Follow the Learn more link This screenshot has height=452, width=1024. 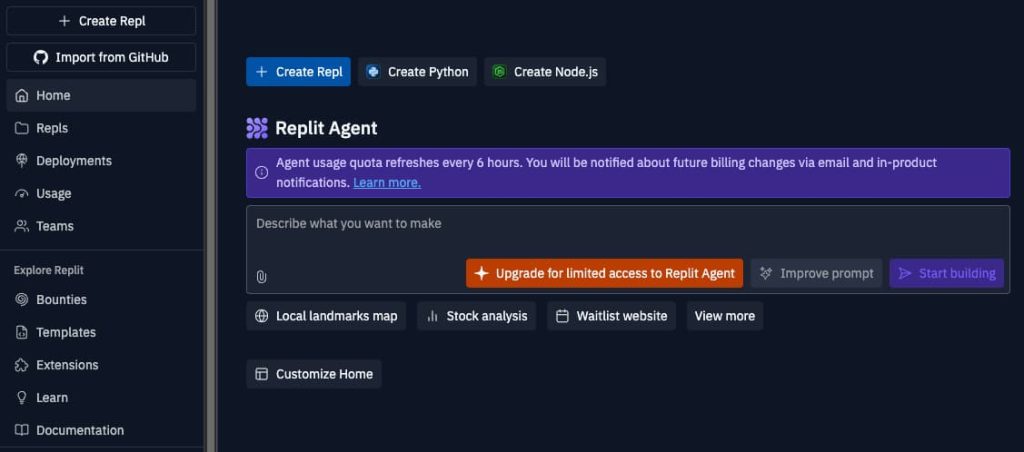tap(387, 183)
